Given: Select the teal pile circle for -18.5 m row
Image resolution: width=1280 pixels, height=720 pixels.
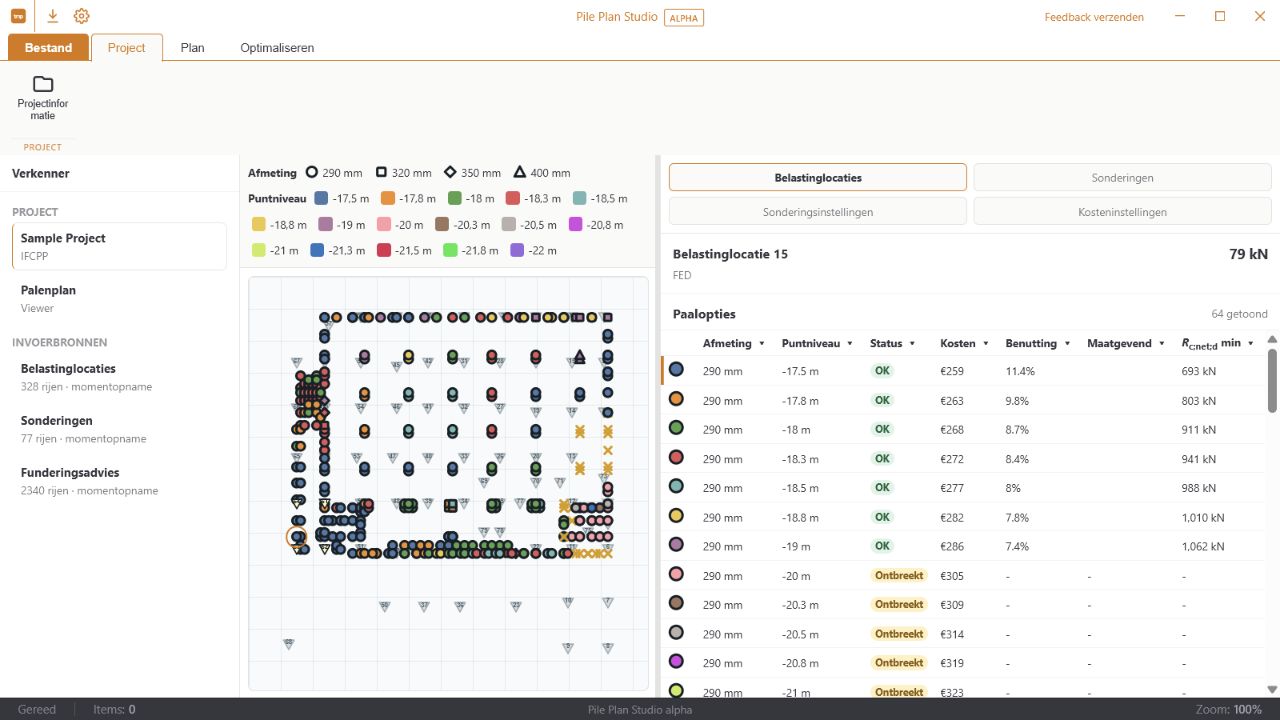Looking at the screenshot, I should pyautogui.click(x=676, y=487).
